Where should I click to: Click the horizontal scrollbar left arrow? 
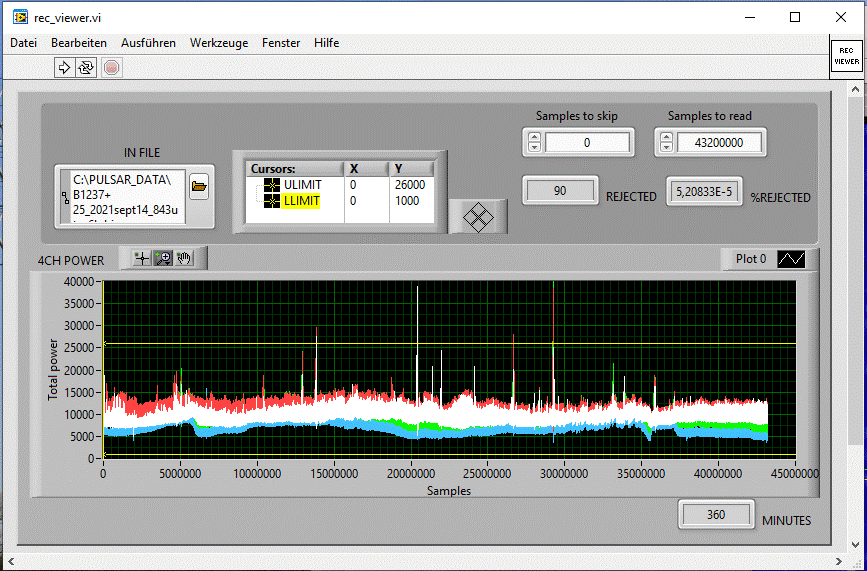click(x=9, y=563)
